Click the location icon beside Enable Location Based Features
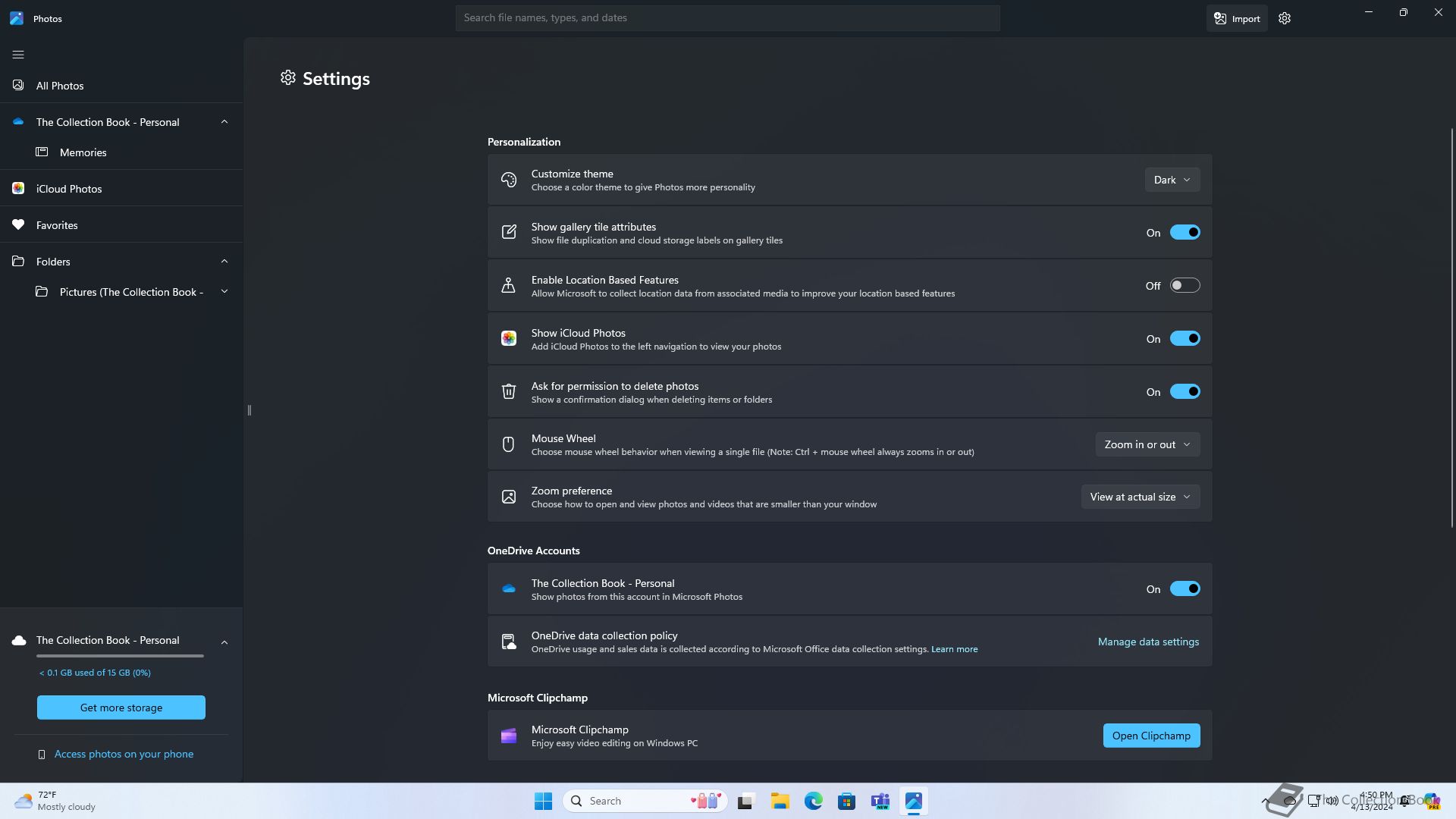This screenshot has width=1456, height=819. pyautogui.click(x=509, y=285)
